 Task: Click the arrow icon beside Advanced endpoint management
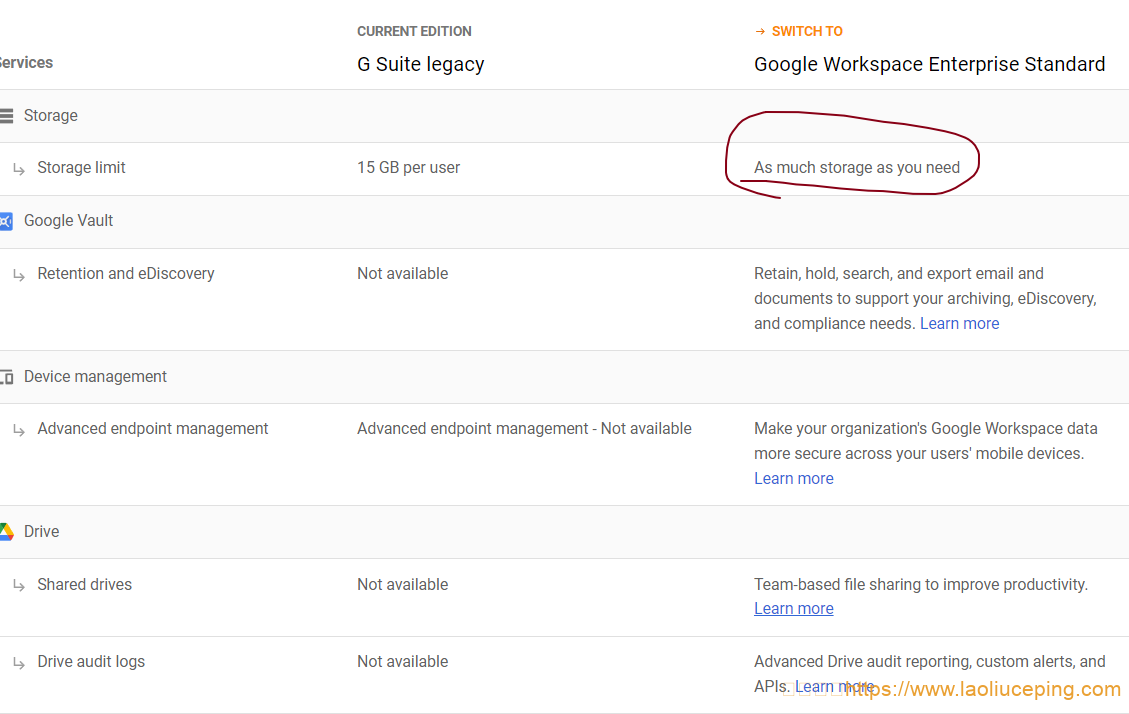point(19,430)
